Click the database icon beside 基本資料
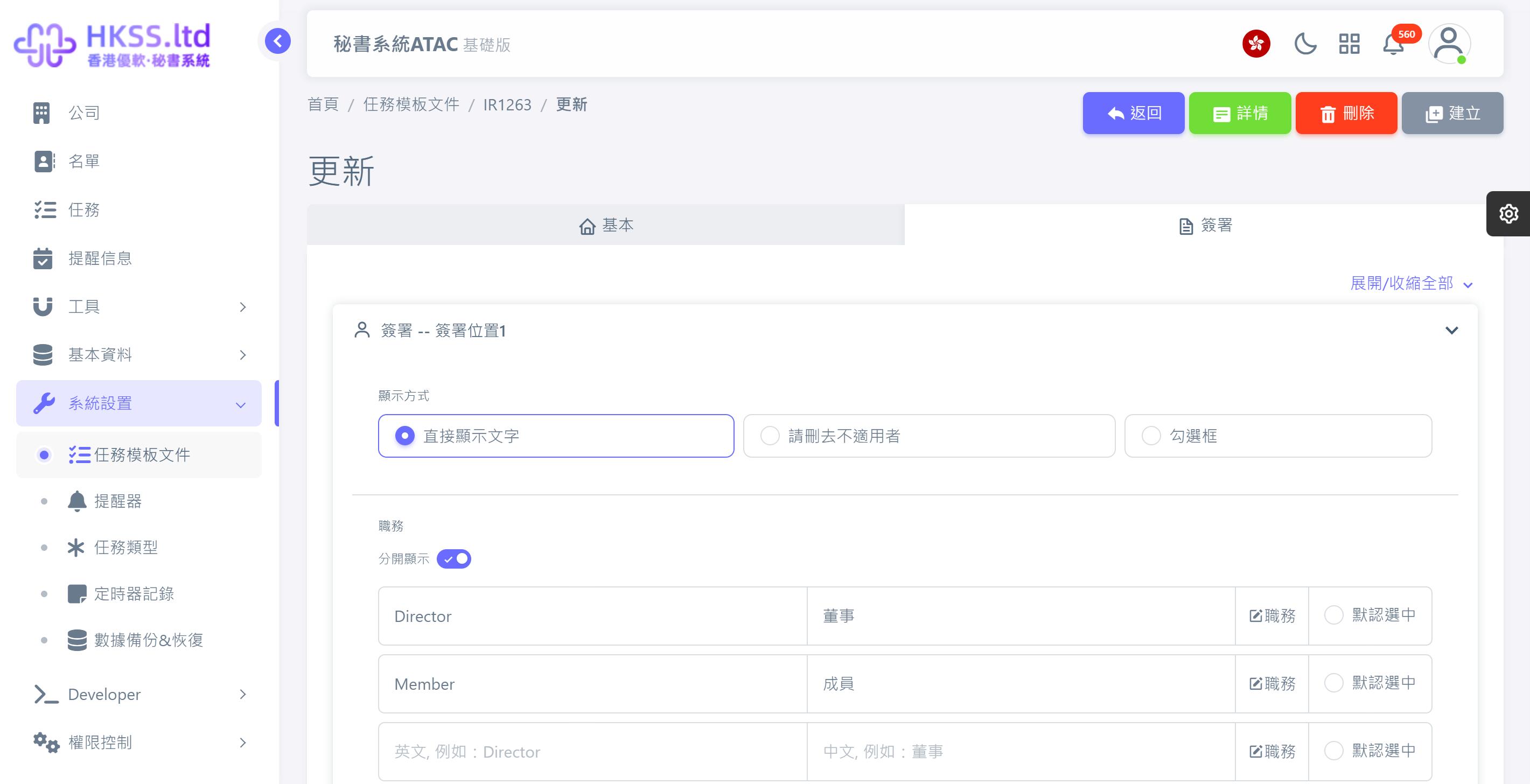The height and width of the screenshot is (784, 1530). [x=43, y=355]
